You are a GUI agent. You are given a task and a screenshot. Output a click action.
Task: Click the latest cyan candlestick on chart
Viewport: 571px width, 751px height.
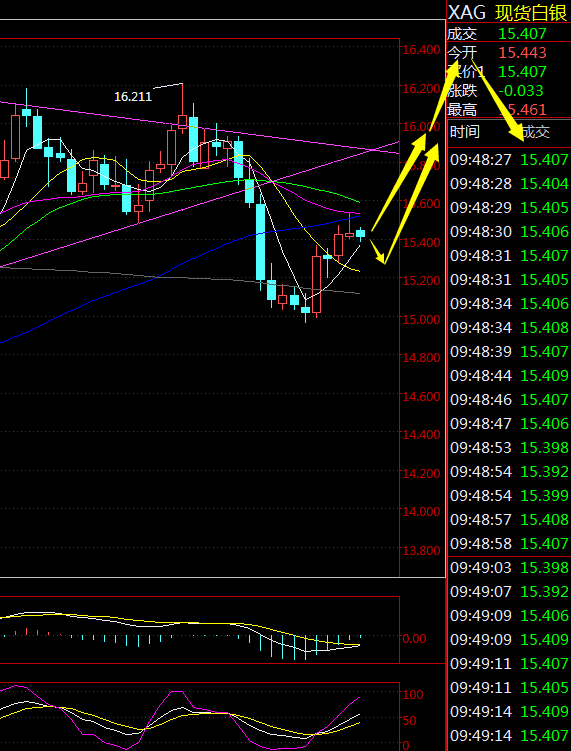click(x=361, y=233)
